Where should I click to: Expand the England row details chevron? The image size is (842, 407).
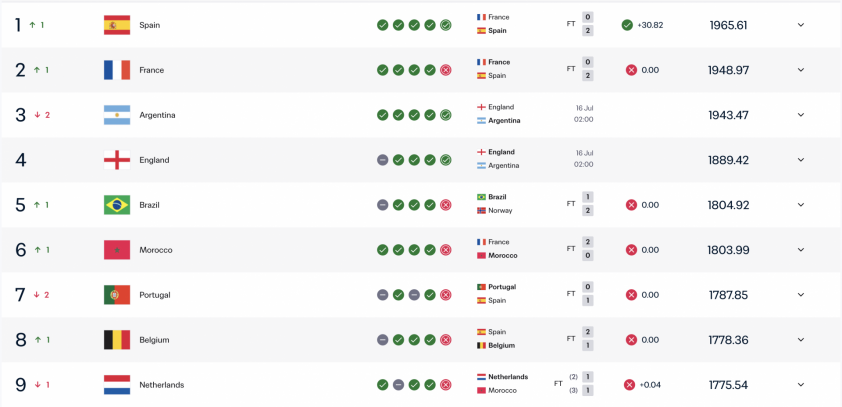click(x=801, y=160)
